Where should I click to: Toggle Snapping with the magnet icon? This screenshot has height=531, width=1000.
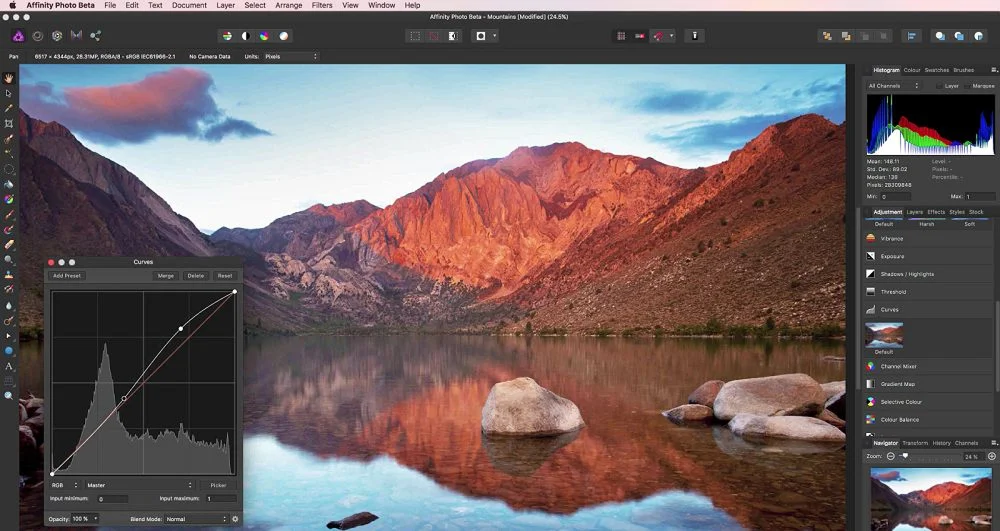click(x=658, y=36)
